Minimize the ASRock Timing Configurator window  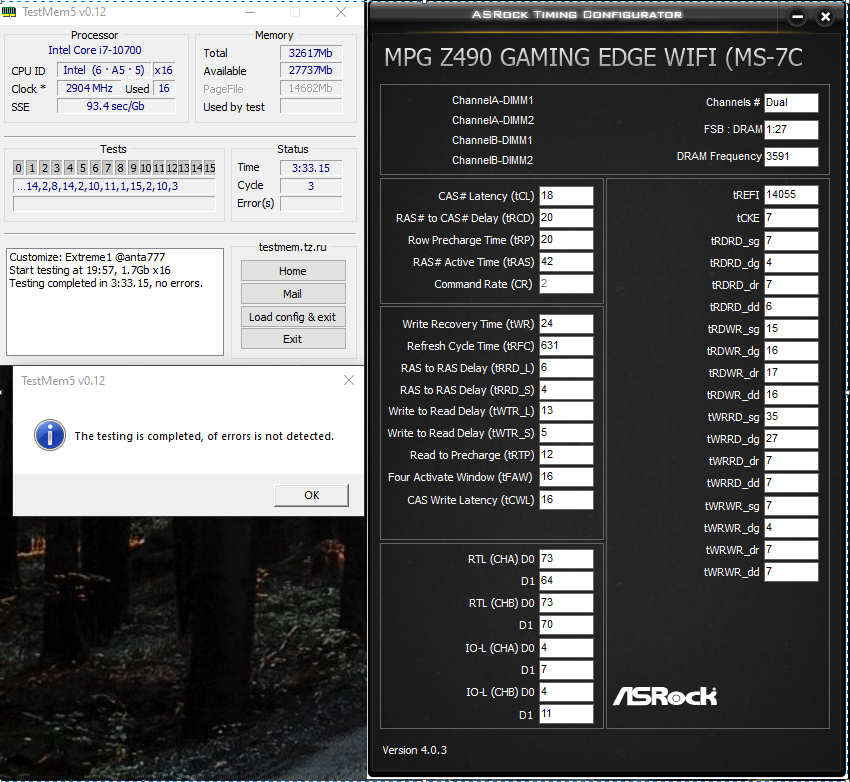coord(797,17)
